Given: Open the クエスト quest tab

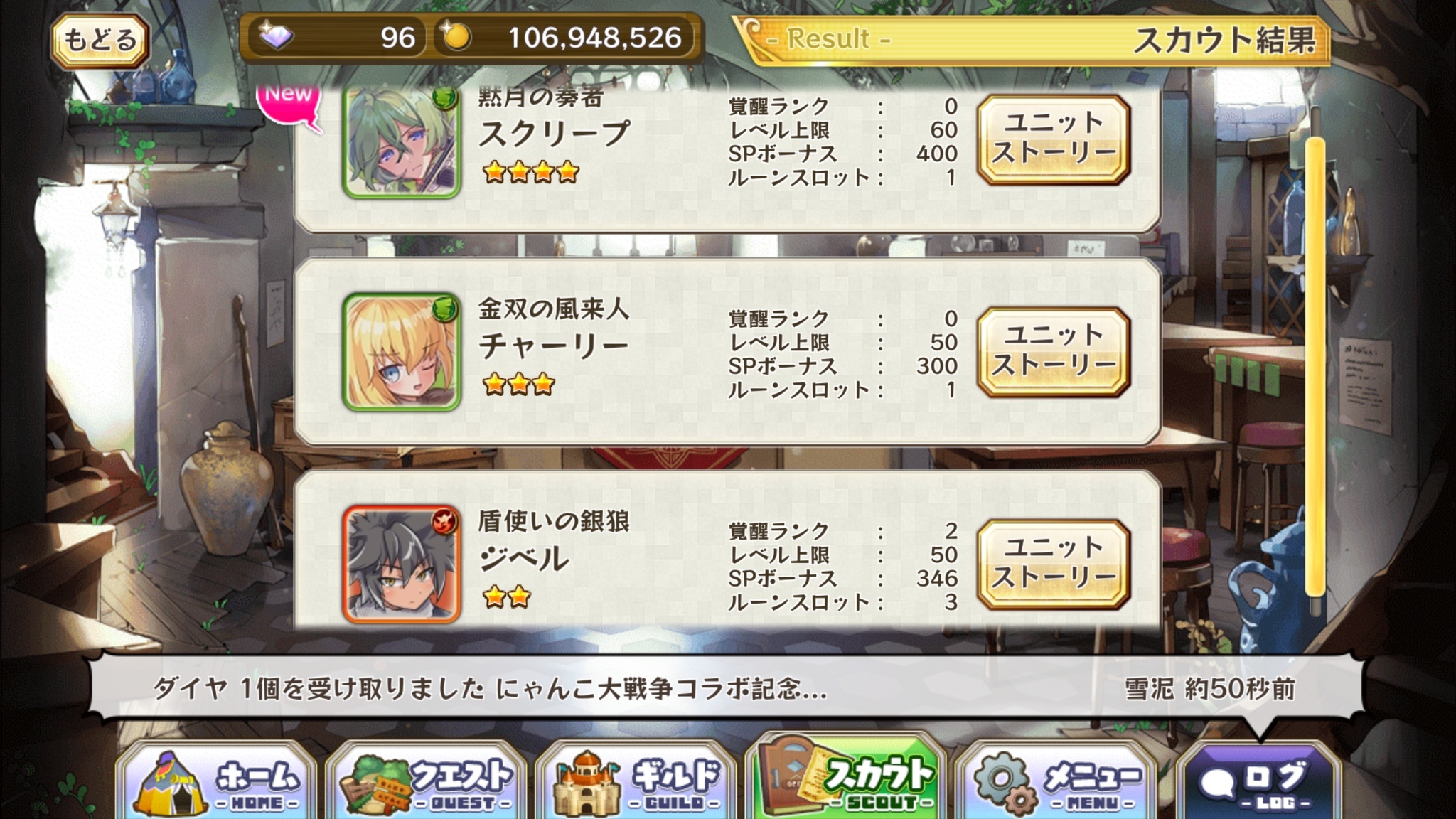Looking at the screenshot, I should point(427,782).
